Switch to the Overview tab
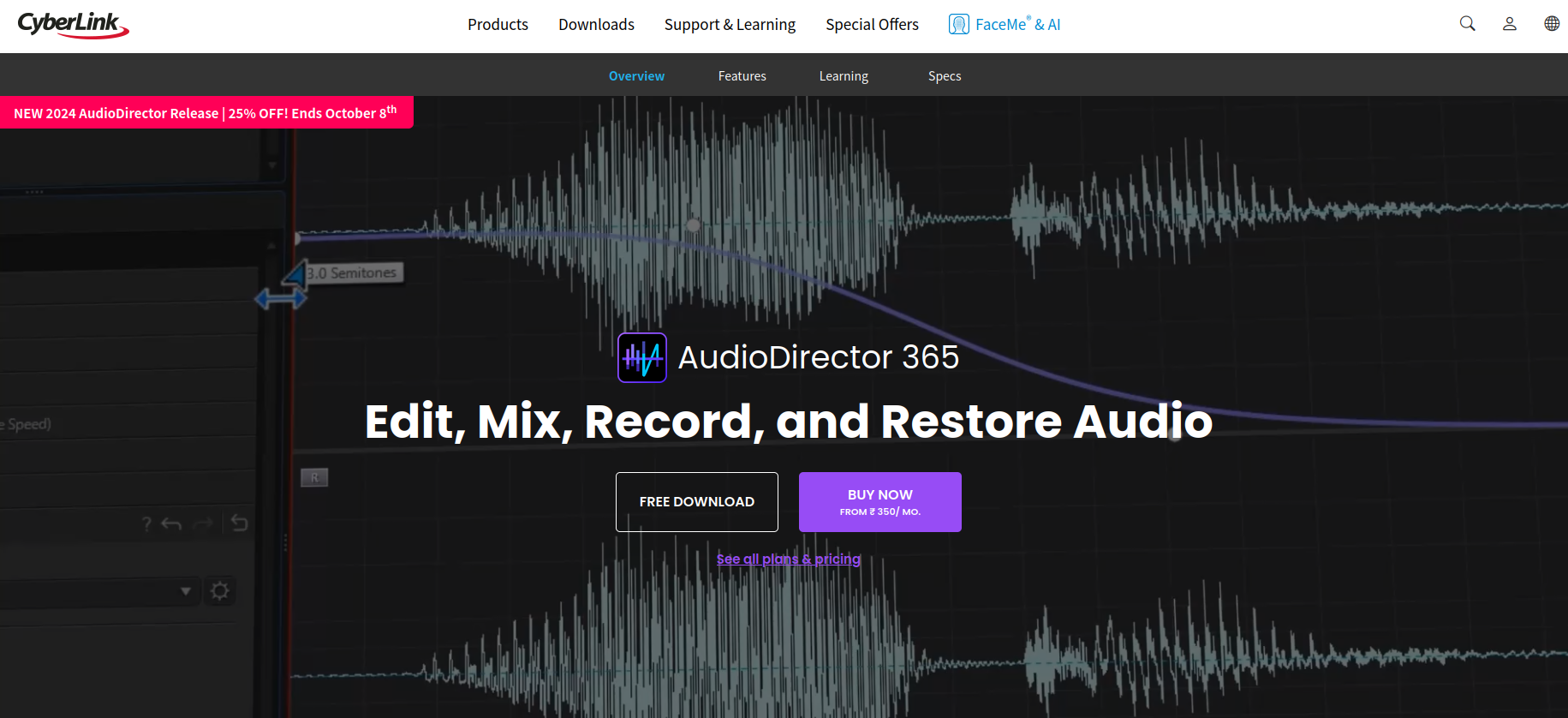 click(x=636, y=76)
